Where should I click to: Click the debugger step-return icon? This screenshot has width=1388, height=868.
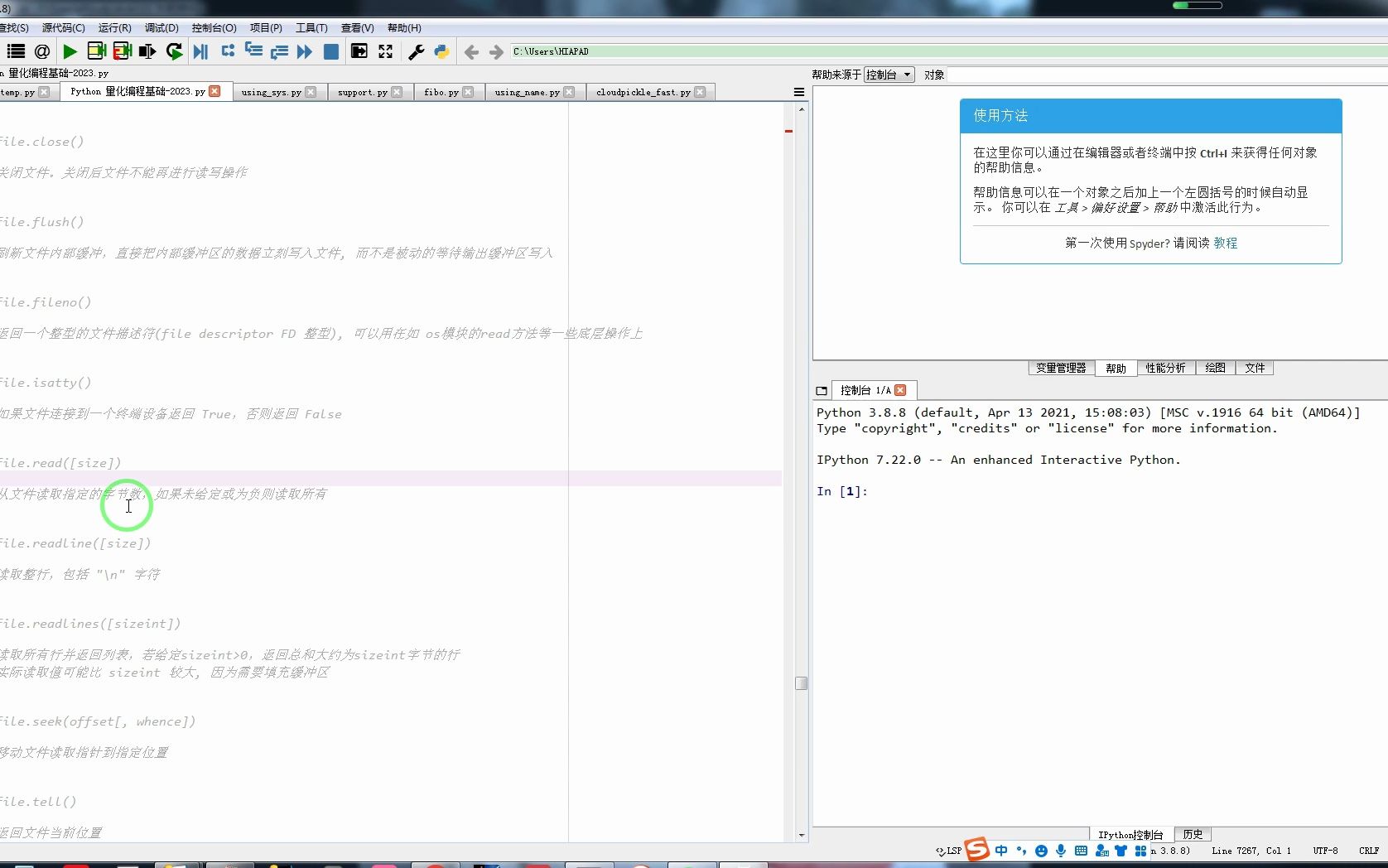279,51
